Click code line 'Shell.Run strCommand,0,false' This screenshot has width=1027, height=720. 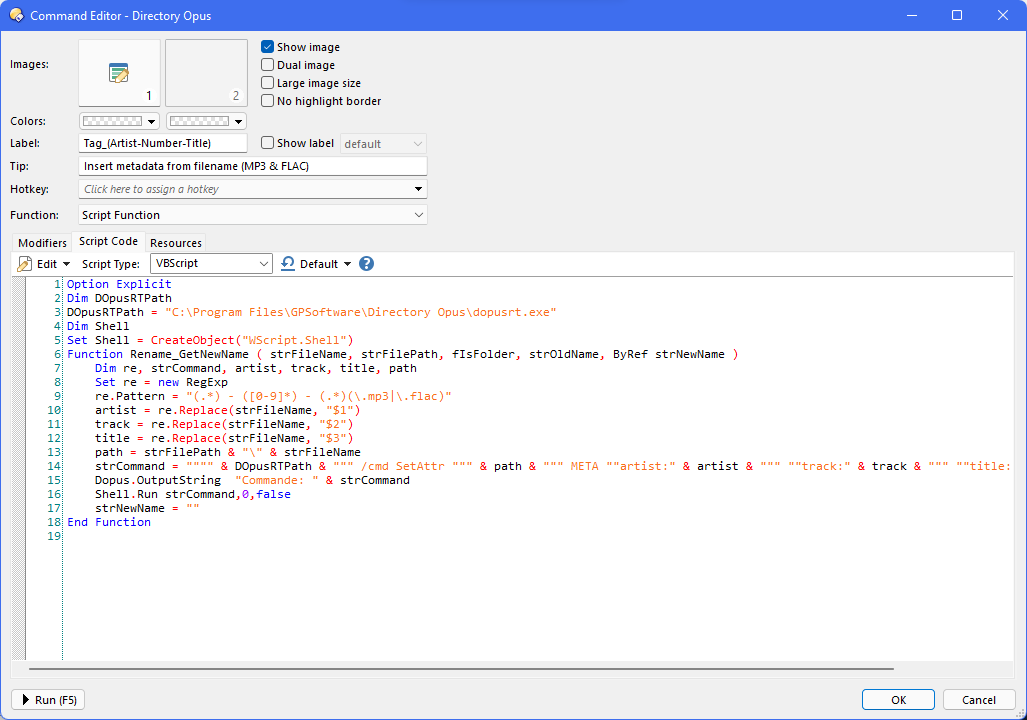click(x=193, y=494)
